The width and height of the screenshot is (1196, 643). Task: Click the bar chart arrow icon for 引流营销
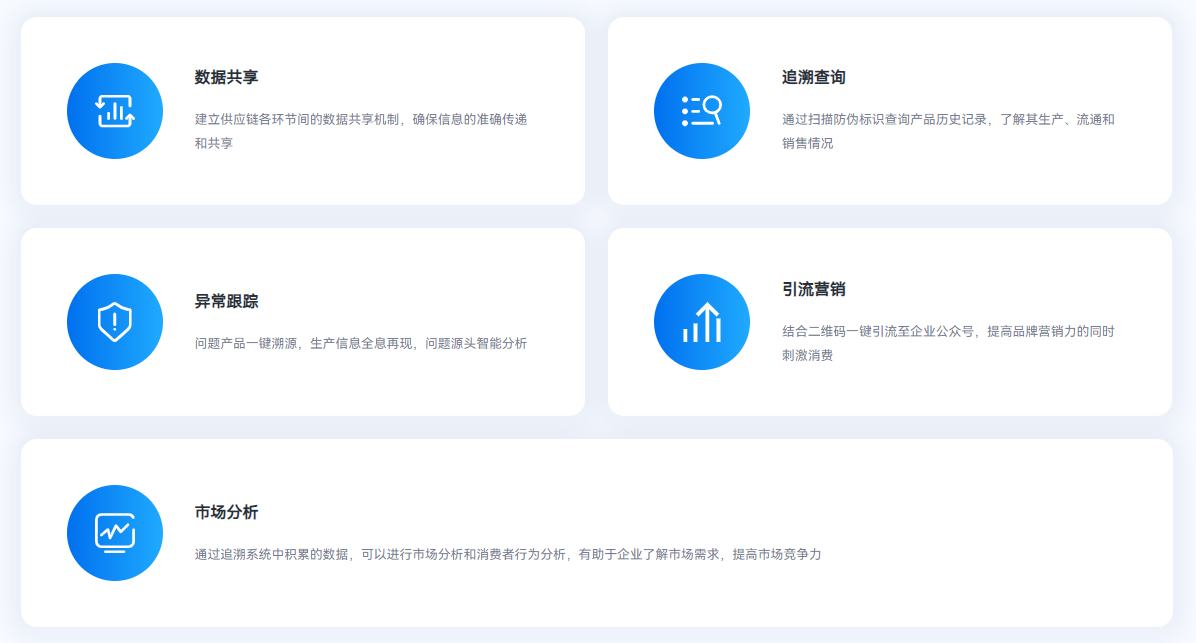tap(702, 322)
